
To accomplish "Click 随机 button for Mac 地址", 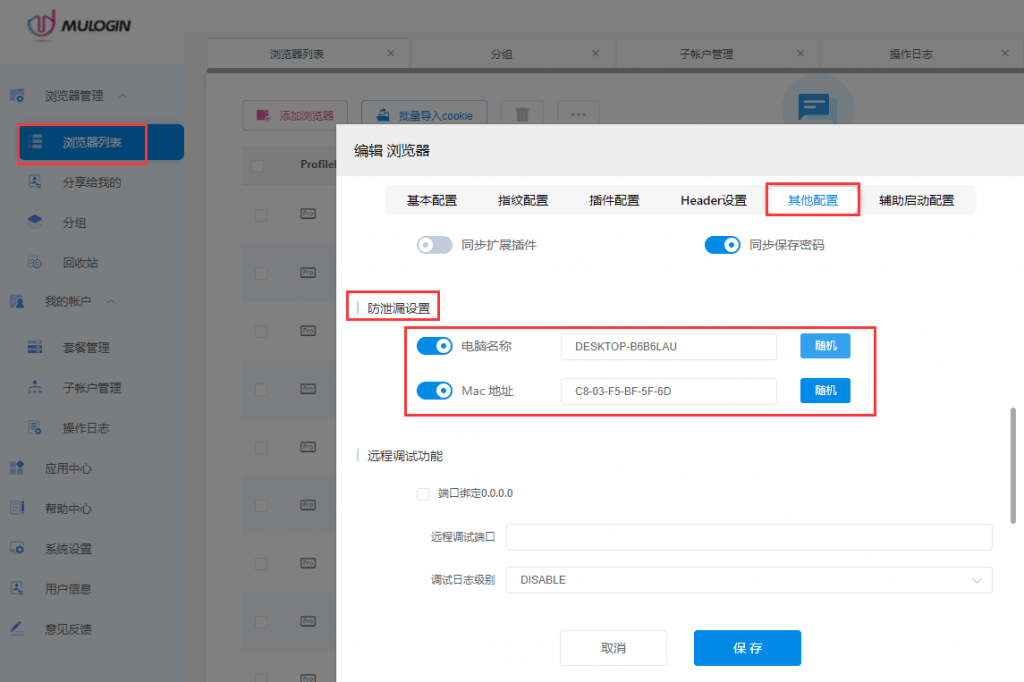I will tap(825, 391).
